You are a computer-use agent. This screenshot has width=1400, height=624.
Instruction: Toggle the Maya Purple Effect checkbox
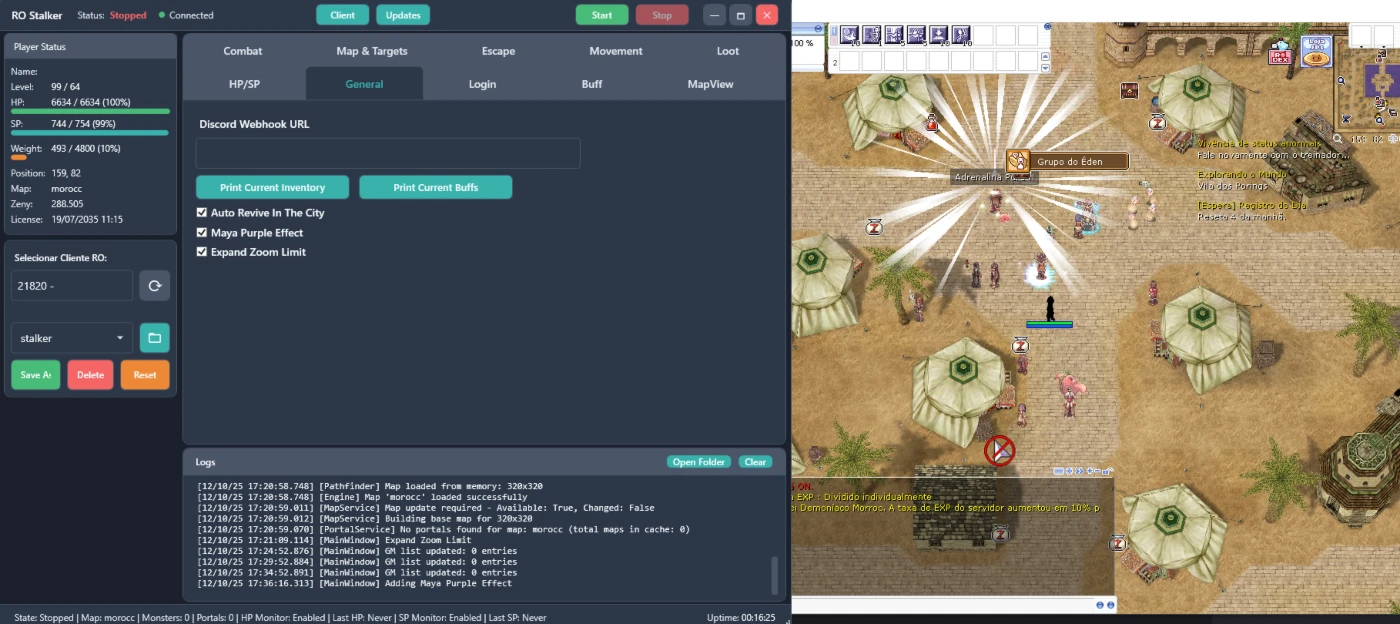point(202,233)
